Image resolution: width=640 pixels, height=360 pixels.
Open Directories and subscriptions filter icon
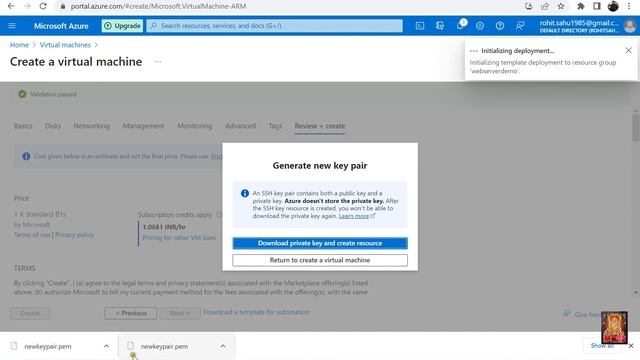(x=440, y=26)
